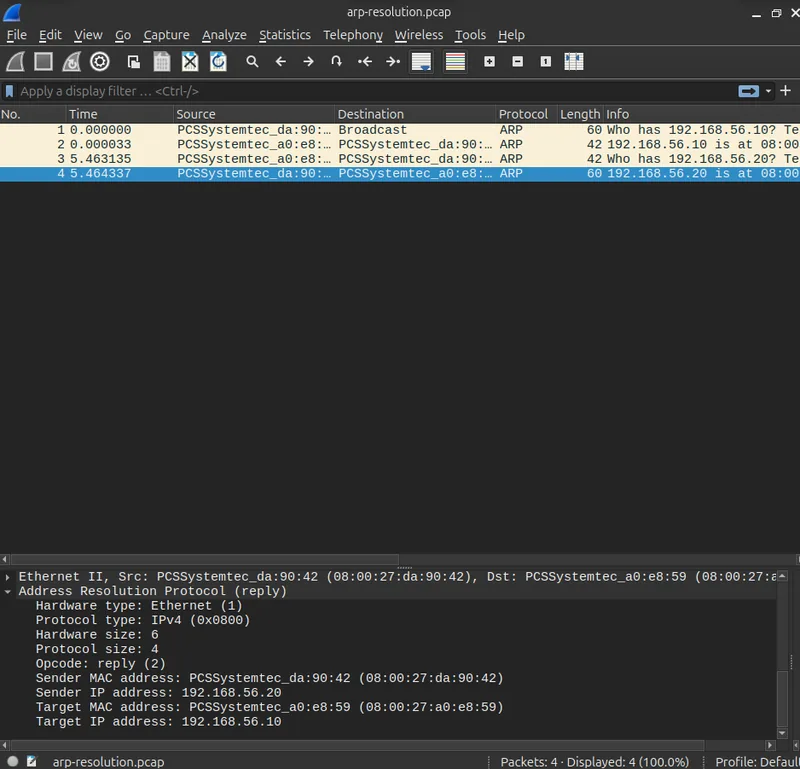Sort by the Protocol column header
The image size is (800, 769).
[x=526, y=114]
